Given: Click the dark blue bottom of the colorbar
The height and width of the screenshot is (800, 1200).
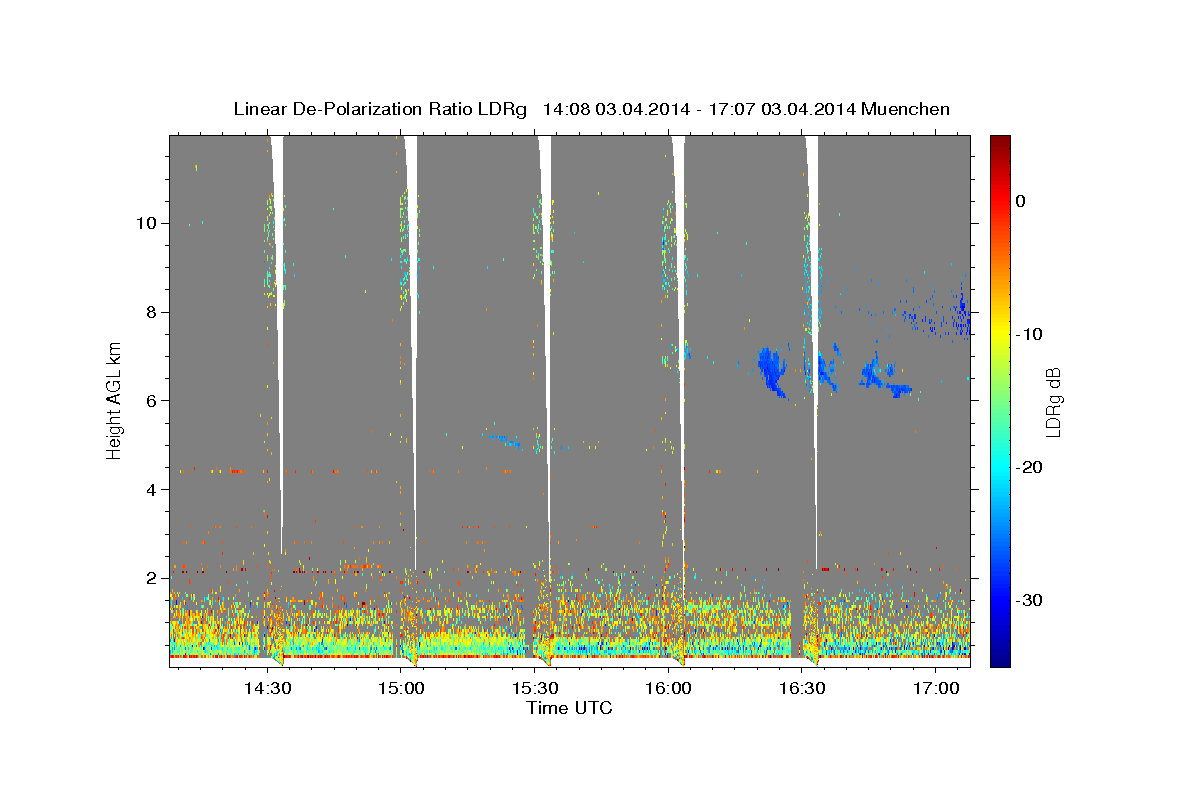Looking at the screenshot, I should (x=1000, y=660).
